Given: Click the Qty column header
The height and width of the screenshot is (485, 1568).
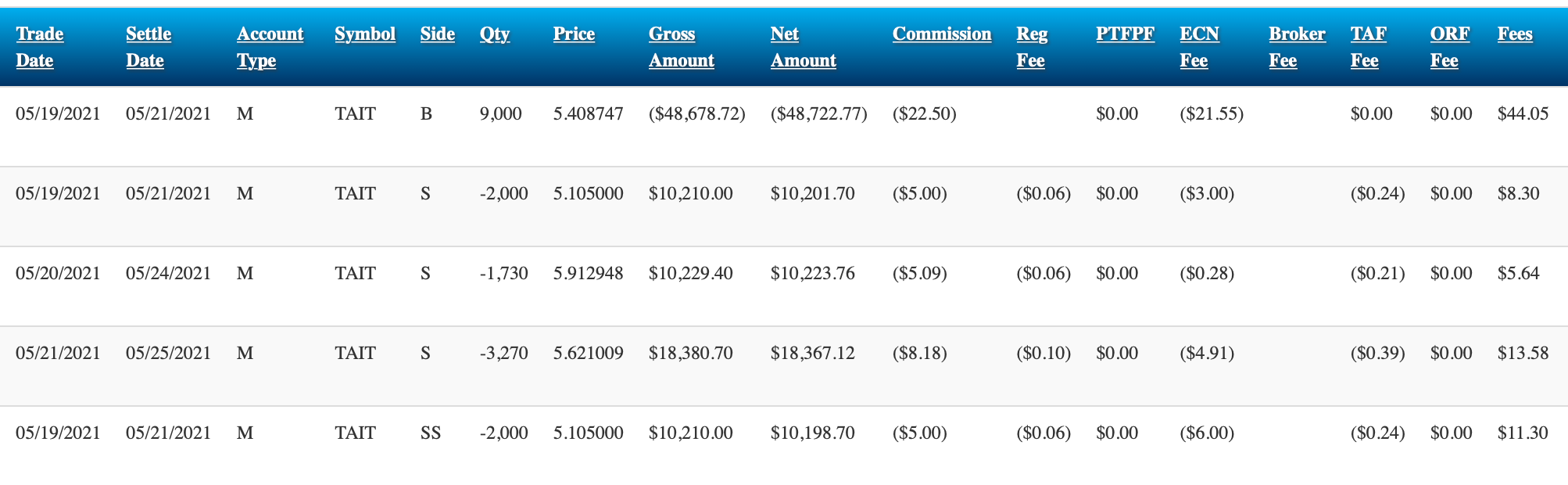Looking at the screenshot, I should (494, 34).
